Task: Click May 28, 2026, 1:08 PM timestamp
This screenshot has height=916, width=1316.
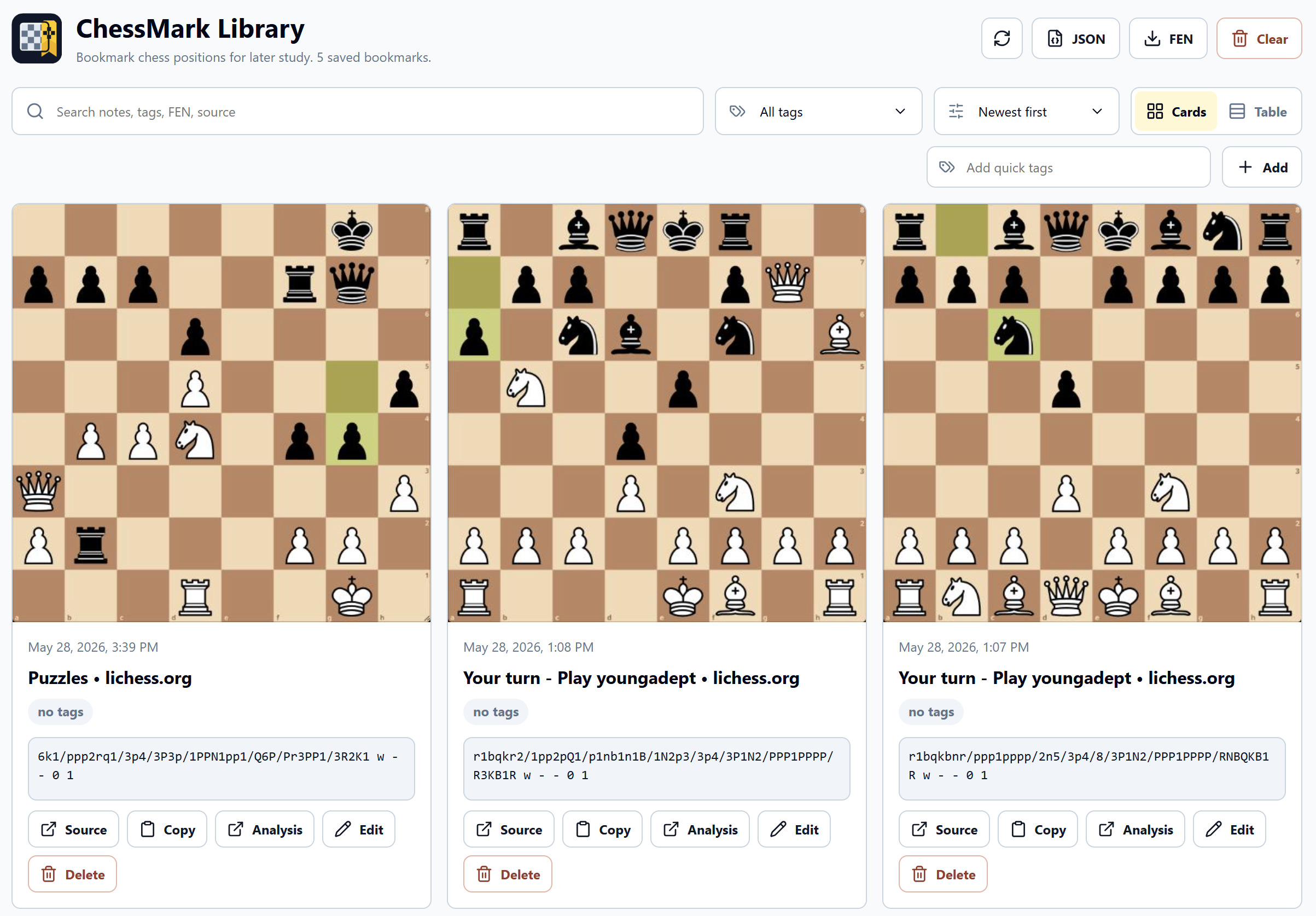Action: pyautogui.click(x=528, y=646)
